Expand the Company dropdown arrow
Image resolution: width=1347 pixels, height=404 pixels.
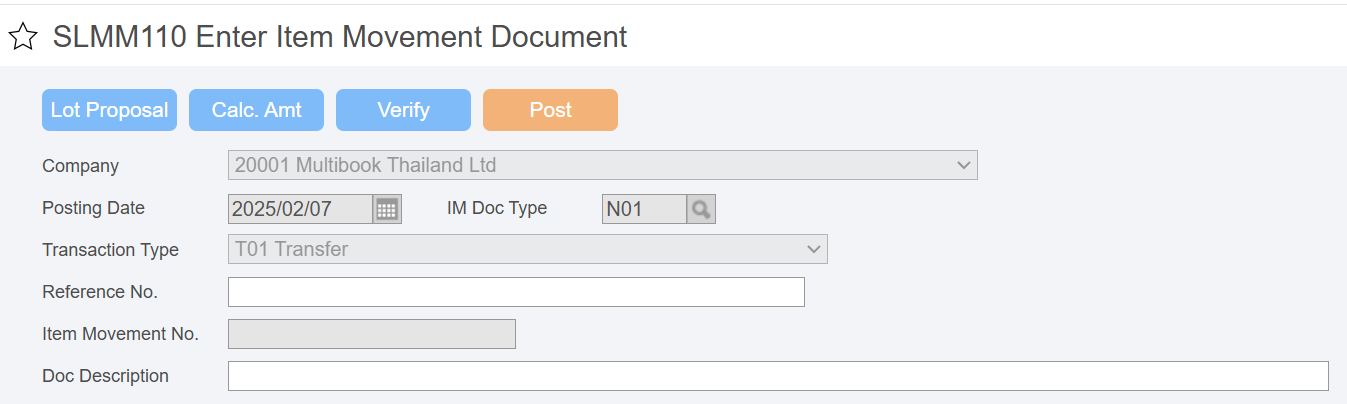coord(963,165)
